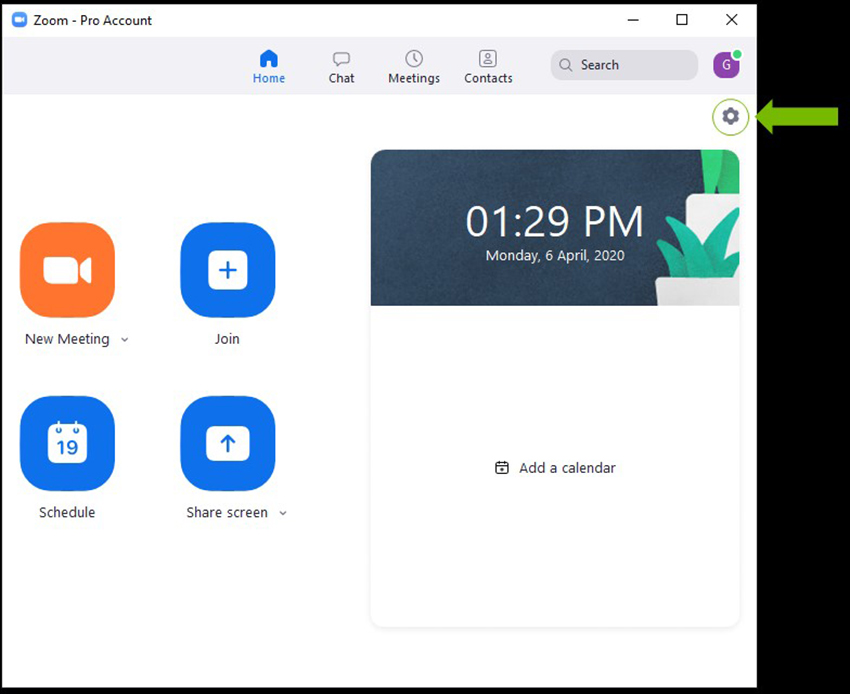Screen dimensions: 850x694
Task: Close the Zoom window
Action: 732,20
